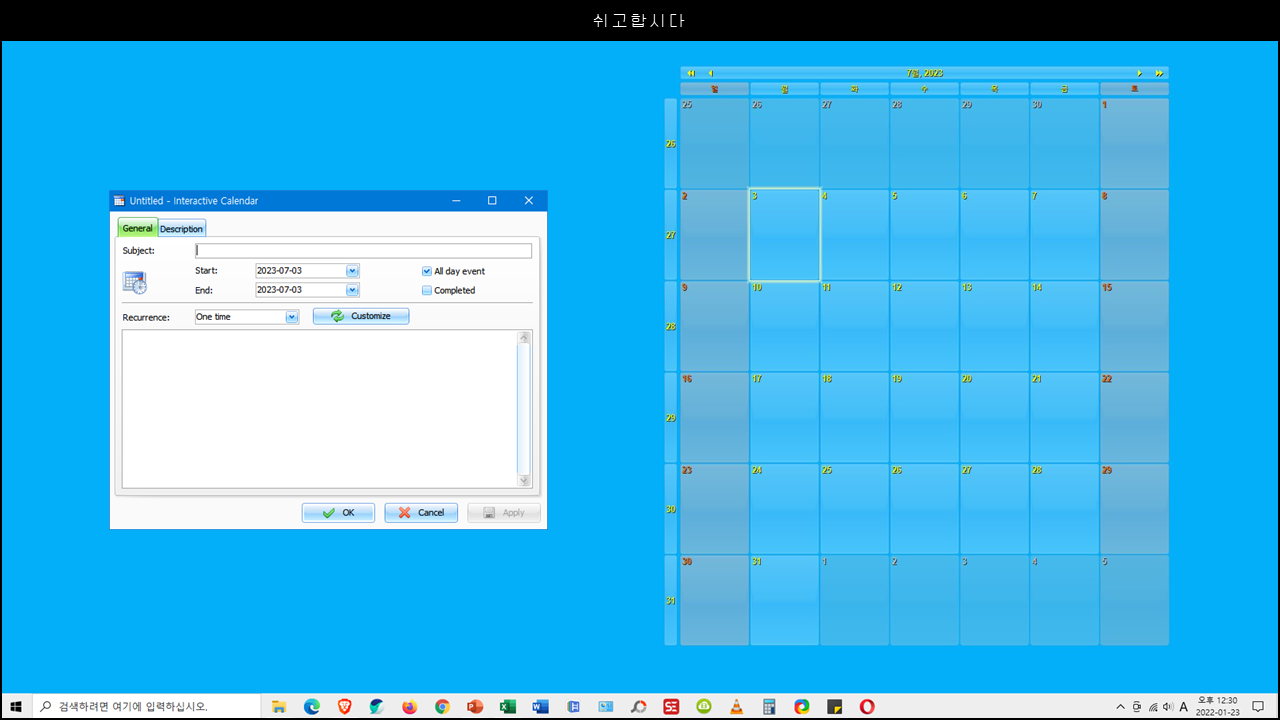Launch Microsoft Edge from taskbar

click(x=312, y=706)
